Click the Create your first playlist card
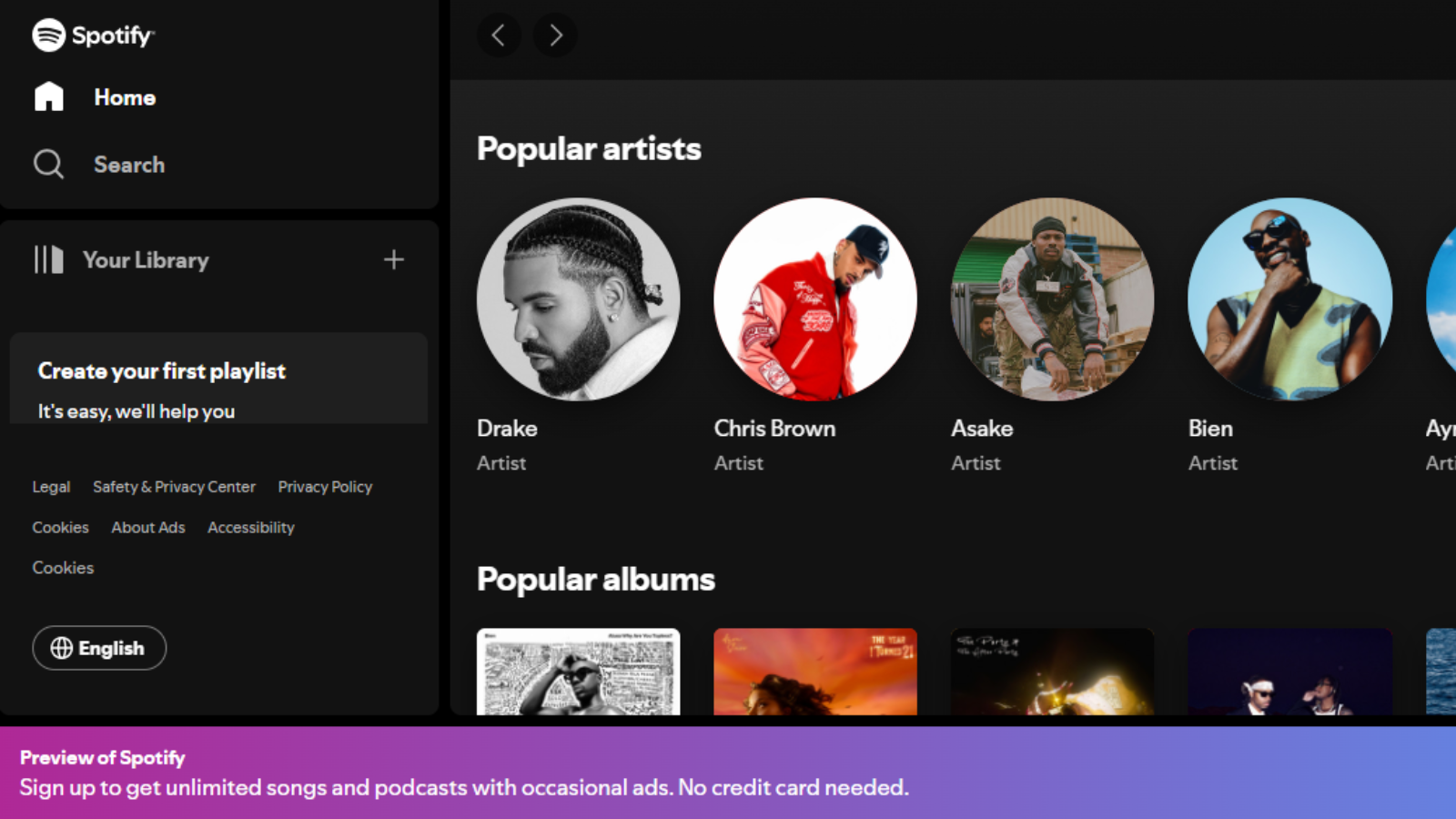 pos(218,379)
